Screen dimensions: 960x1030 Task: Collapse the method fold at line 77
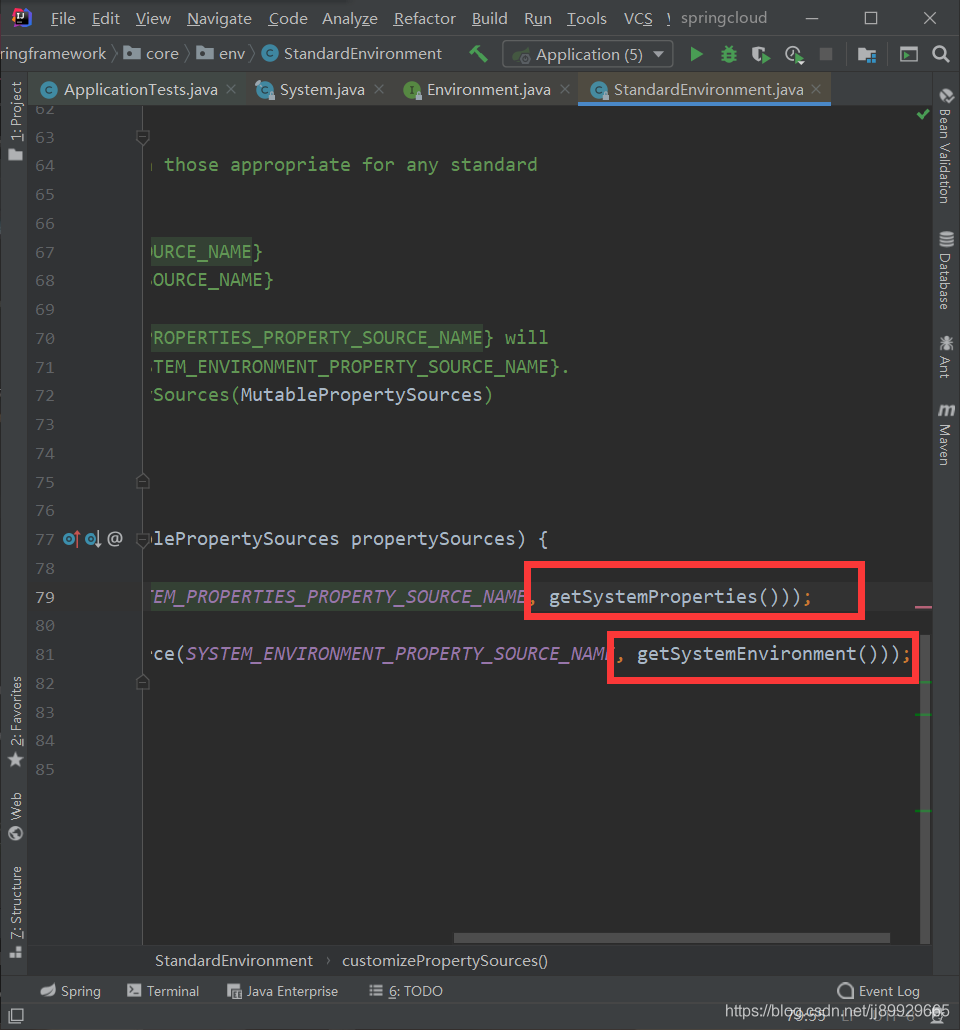(142, 540)
